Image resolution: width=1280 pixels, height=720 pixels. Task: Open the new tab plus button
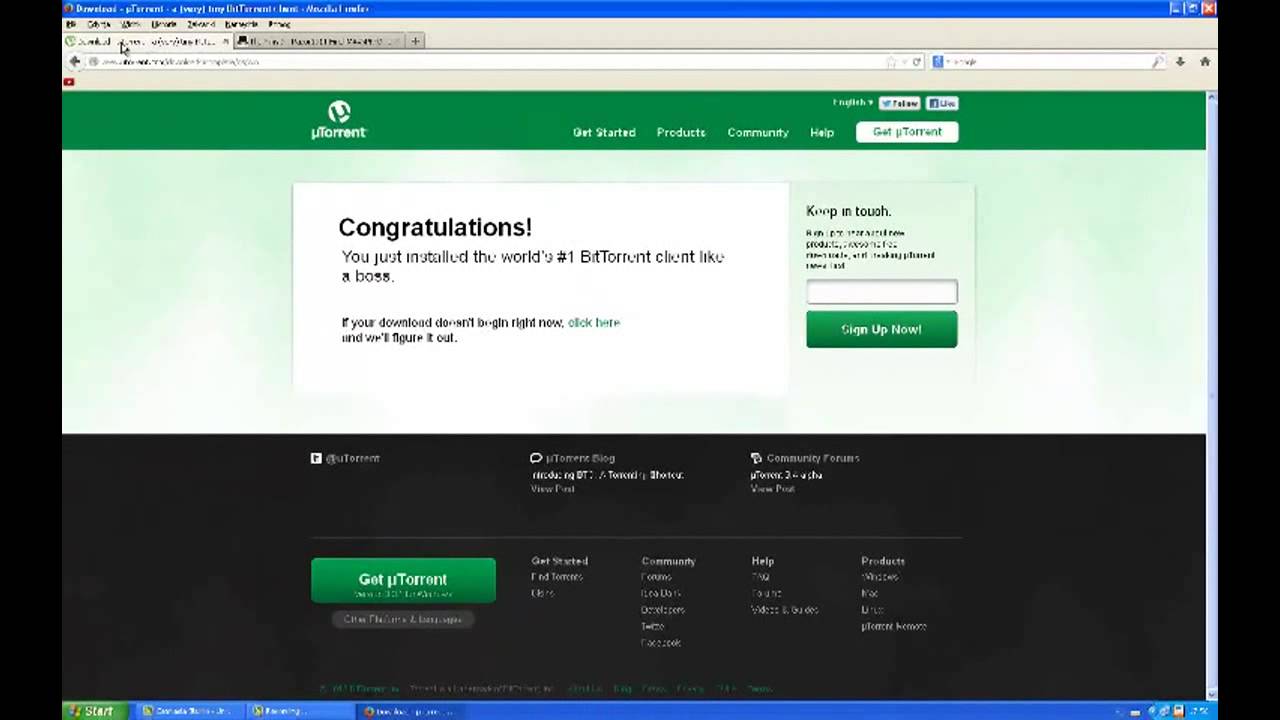[x=415, y=41]
